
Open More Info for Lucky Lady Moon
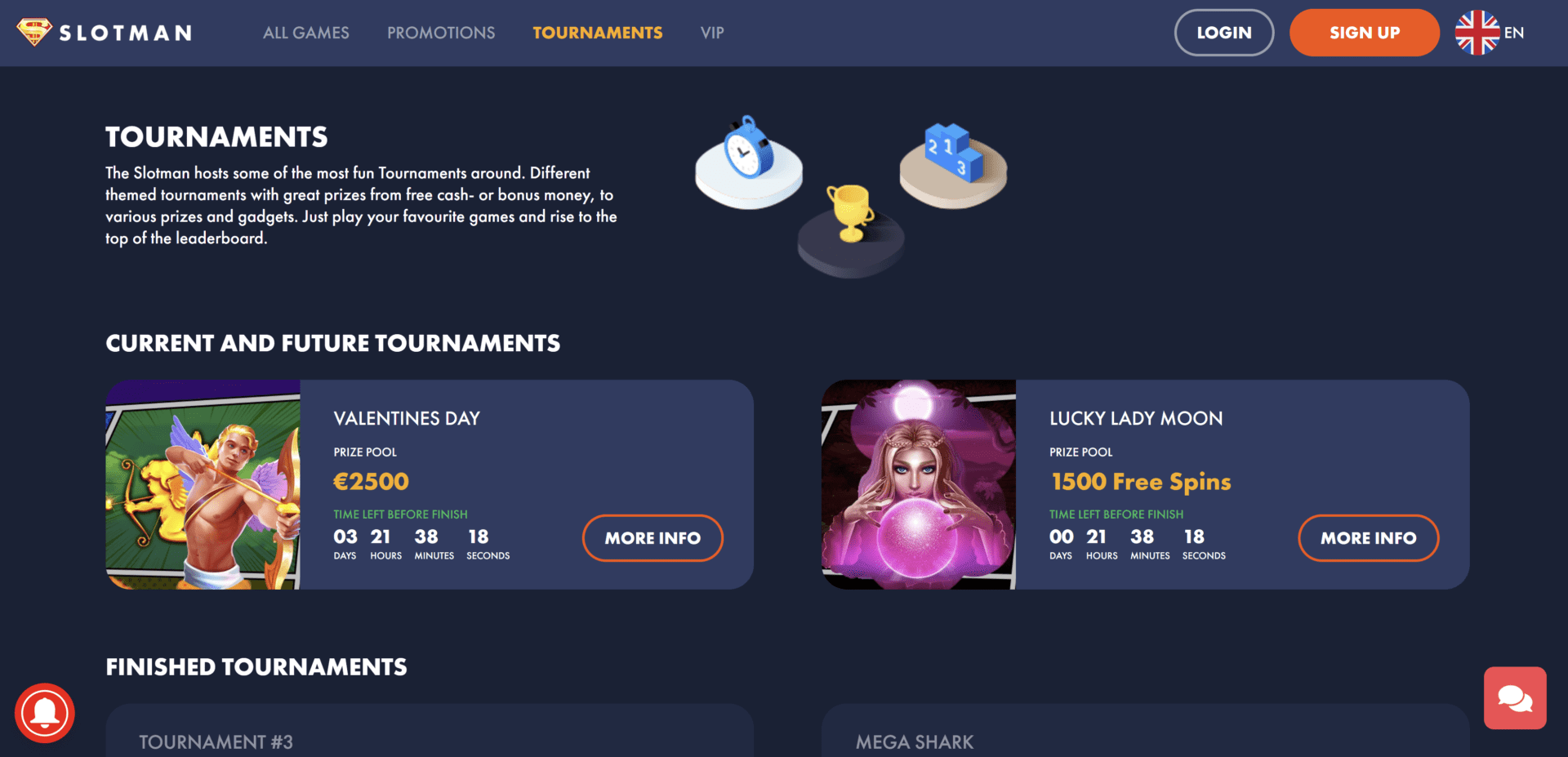[x=1369, y=538]
